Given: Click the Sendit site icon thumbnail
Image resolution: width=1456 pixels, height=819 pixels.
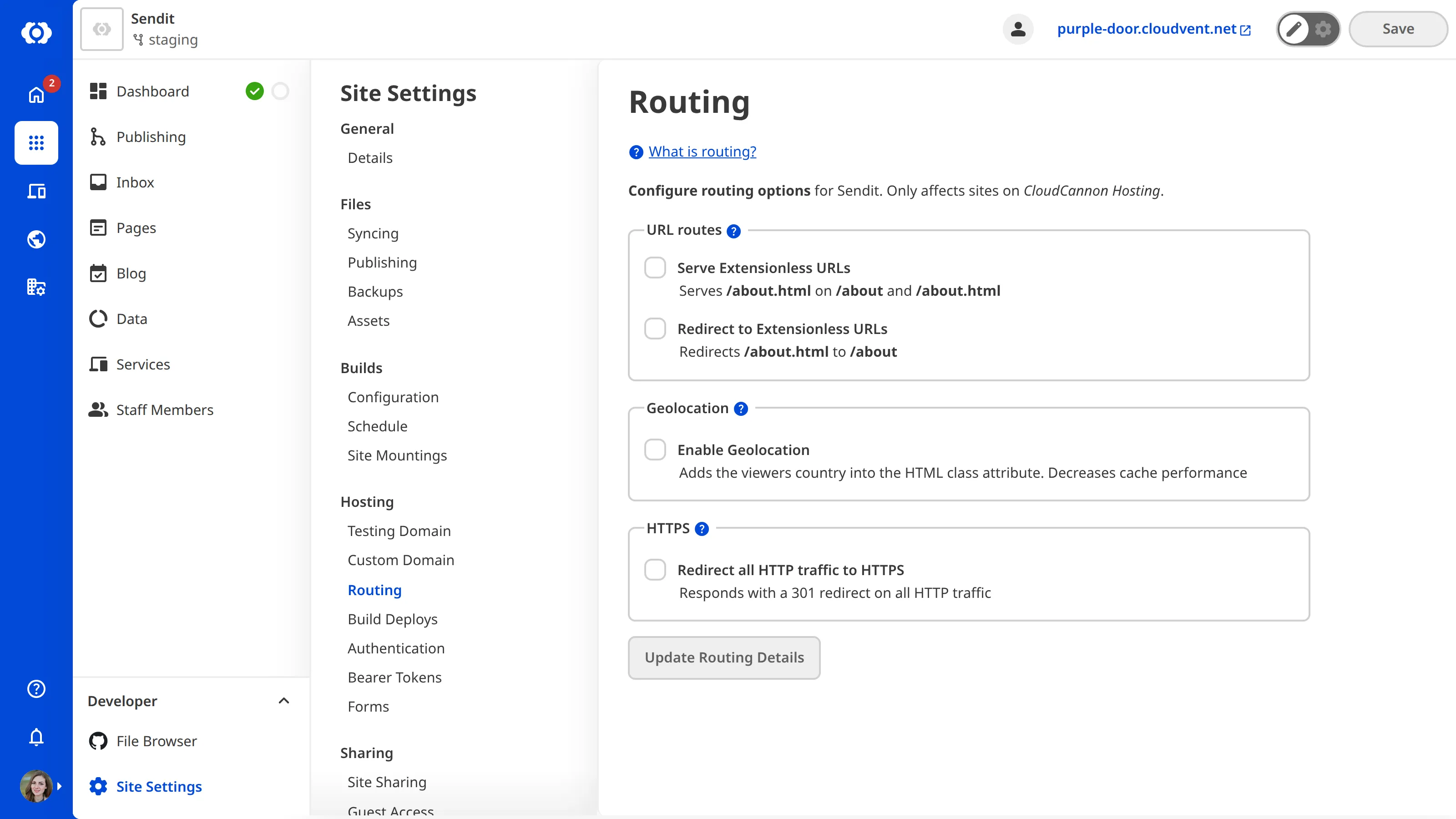Looking at the screenshot, I should tap(102, 29).
